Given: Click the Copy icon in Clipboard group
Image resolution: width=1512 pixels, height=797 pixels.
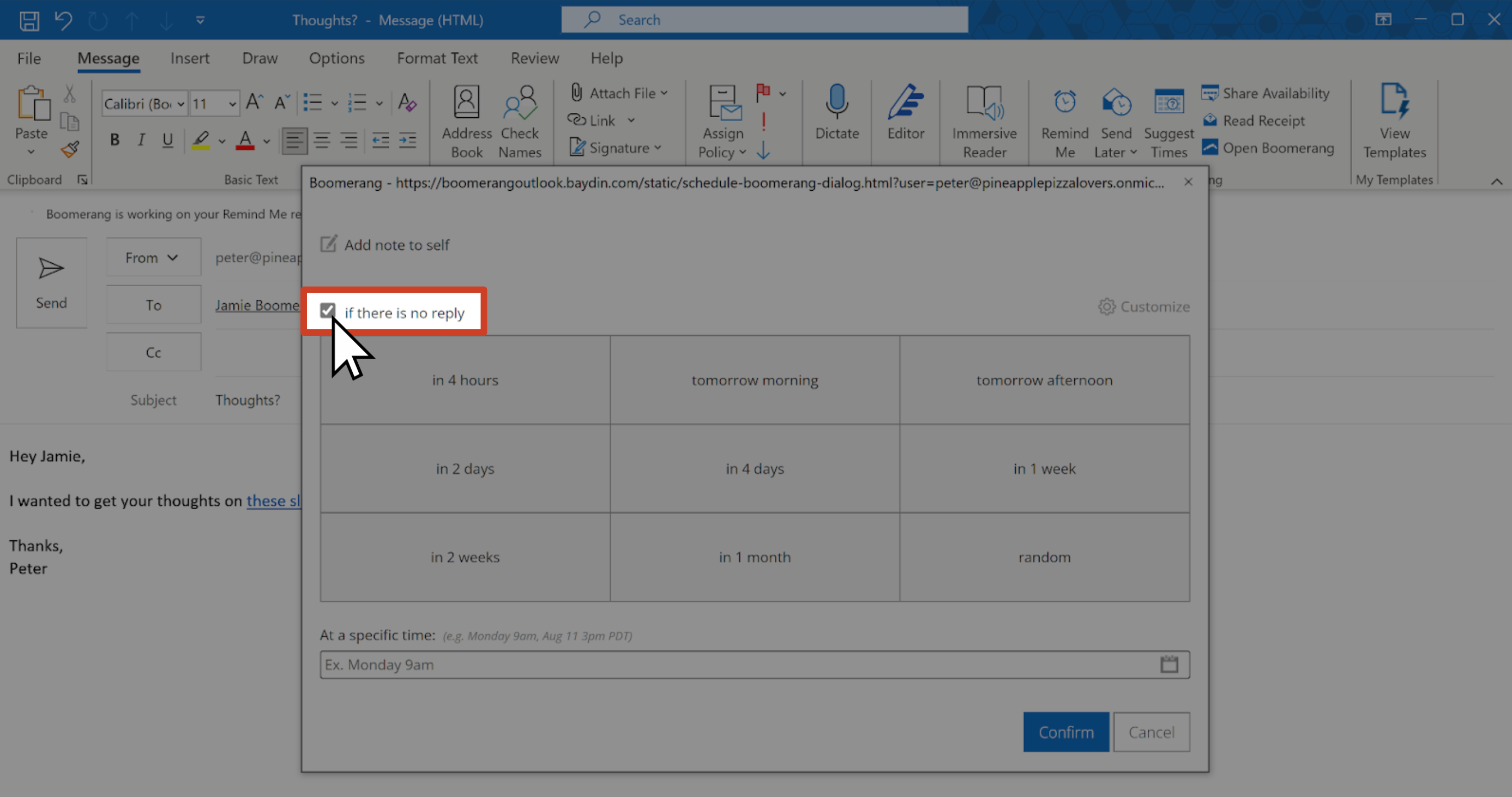Looking at the screenshot, I should (70, 122).
